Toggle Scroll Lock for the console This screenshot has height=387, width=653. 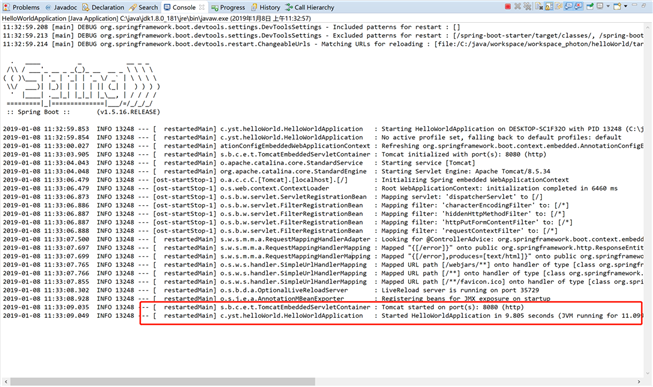click(549, 6)
